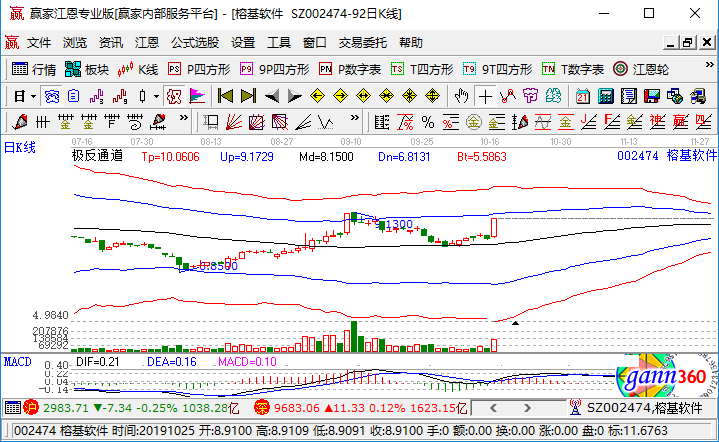Click the purple 节 icon
The height and width of the screenshot is (442, 719).
531,97
